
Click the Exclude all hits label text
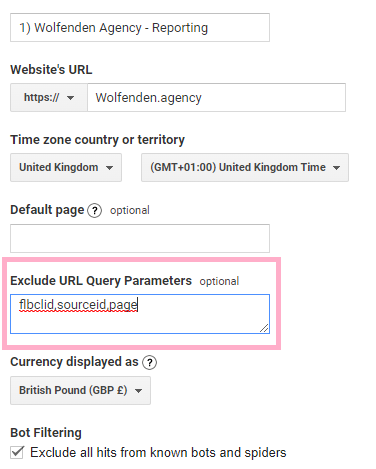pyautogui.click(x=158, y=453)
